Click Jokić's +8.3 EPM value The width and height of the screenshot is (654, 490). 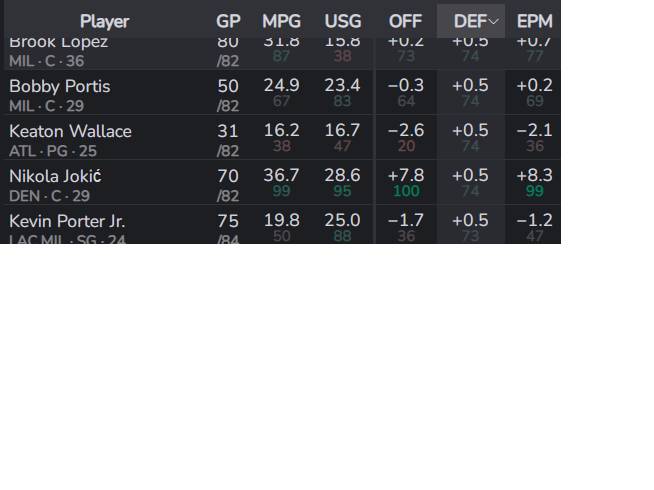535,176
